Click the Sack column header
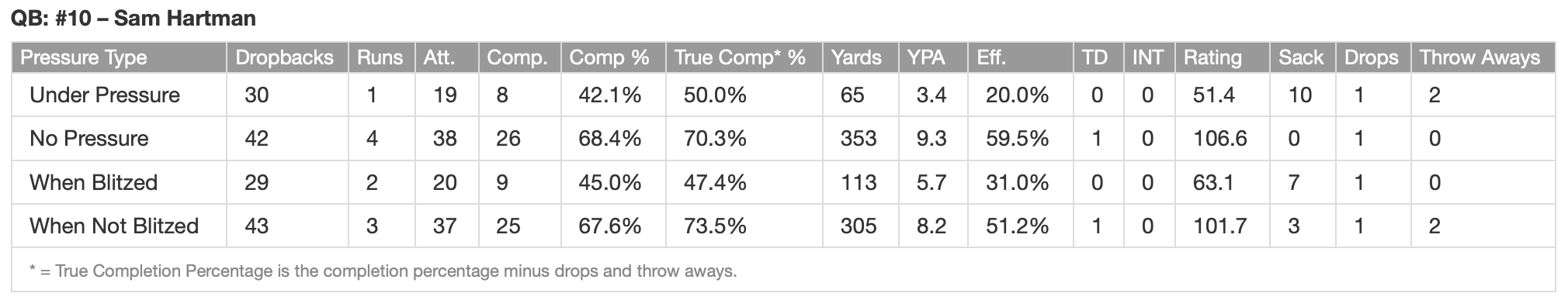The height and width of the screenshot is (307, 1568). point(1302,57)
